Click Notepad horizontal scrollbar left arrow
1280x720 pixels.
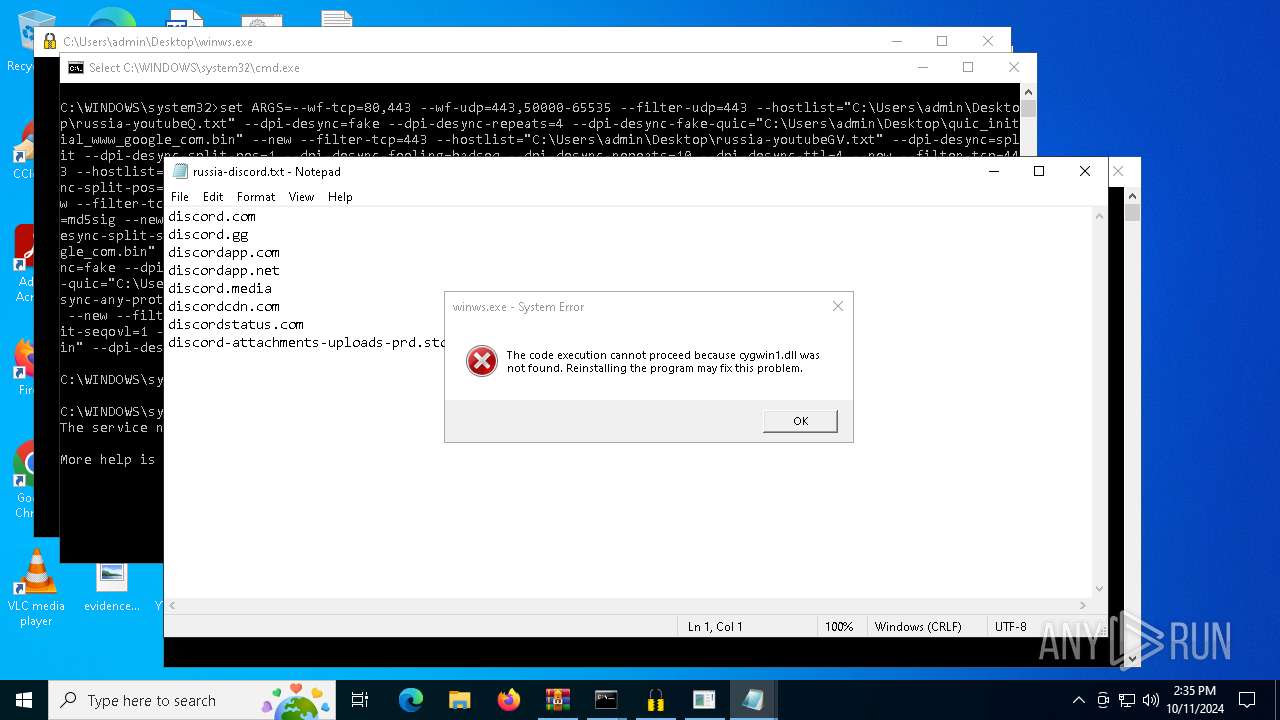(x=173, y=605)
